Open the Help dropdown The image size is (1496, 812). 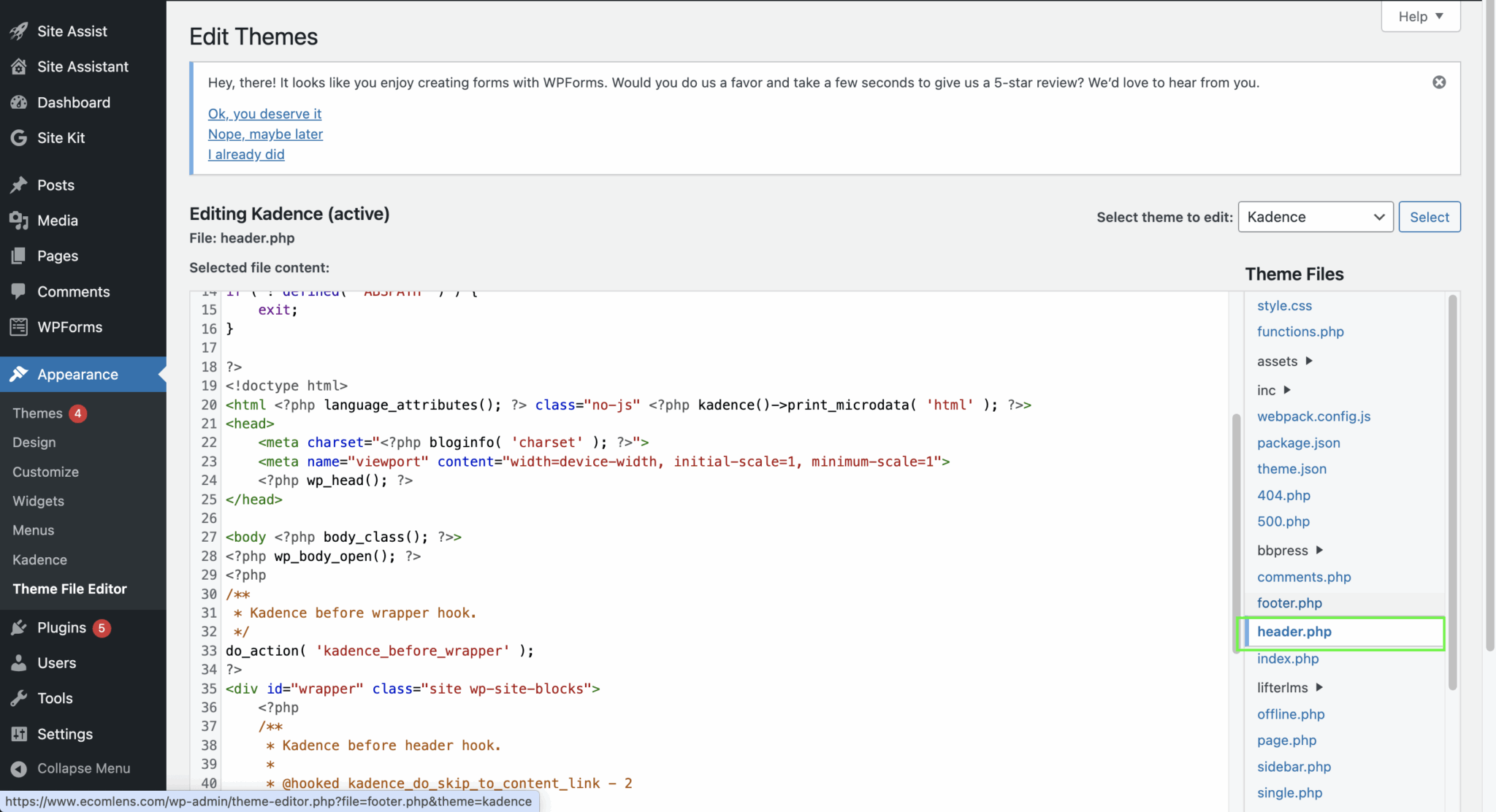point(1419,15)
